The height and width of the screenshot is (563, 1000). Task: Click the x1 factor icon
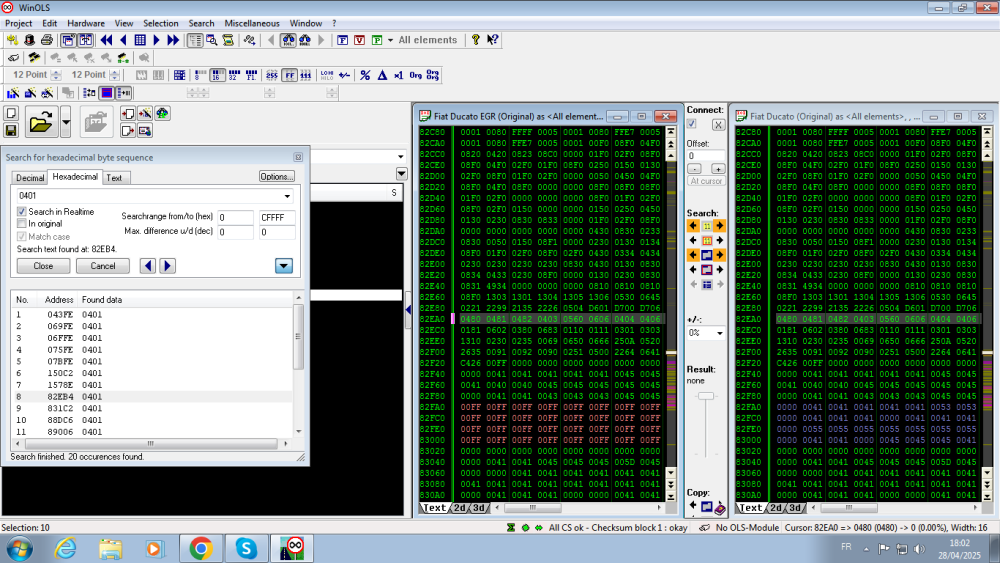pos(399,75)
